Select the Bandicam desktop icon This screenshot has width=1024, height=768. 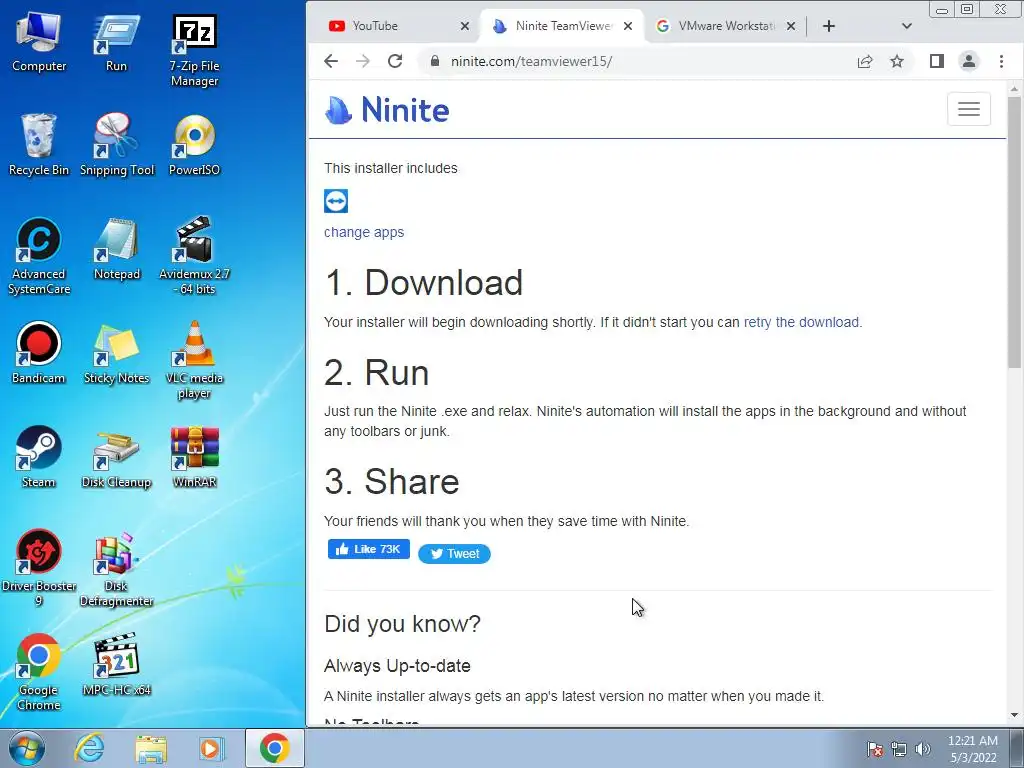tap(39, 353)
